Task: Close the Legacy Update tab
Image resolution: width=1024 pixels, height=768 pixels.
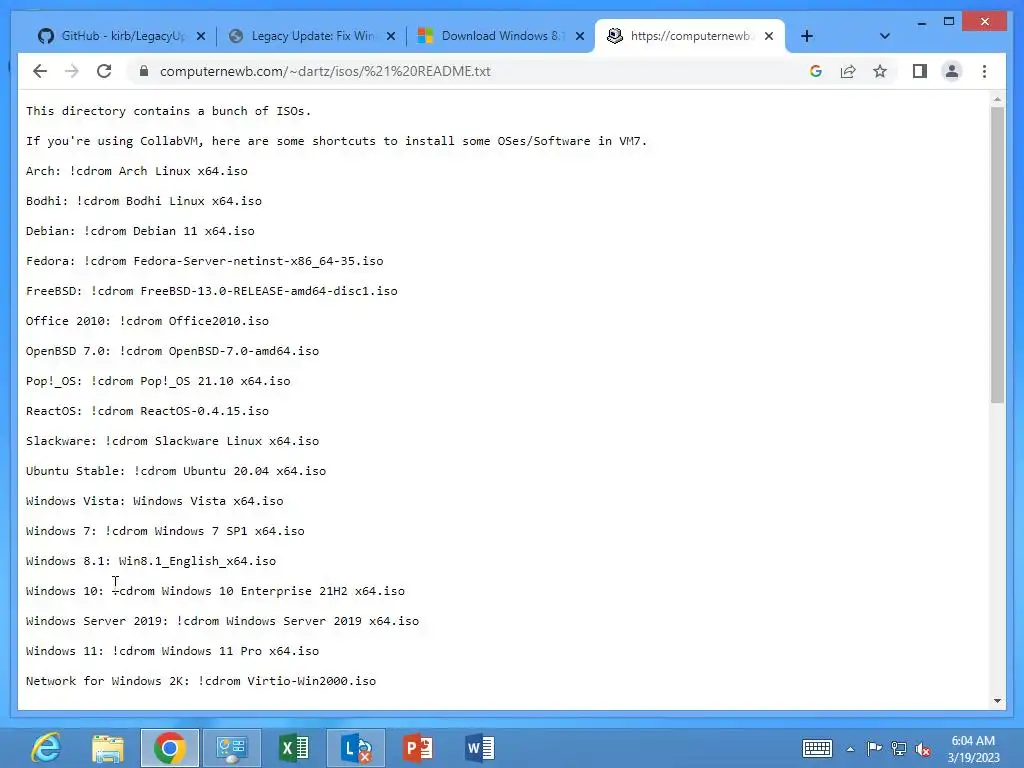Action: tap(391, 36)
